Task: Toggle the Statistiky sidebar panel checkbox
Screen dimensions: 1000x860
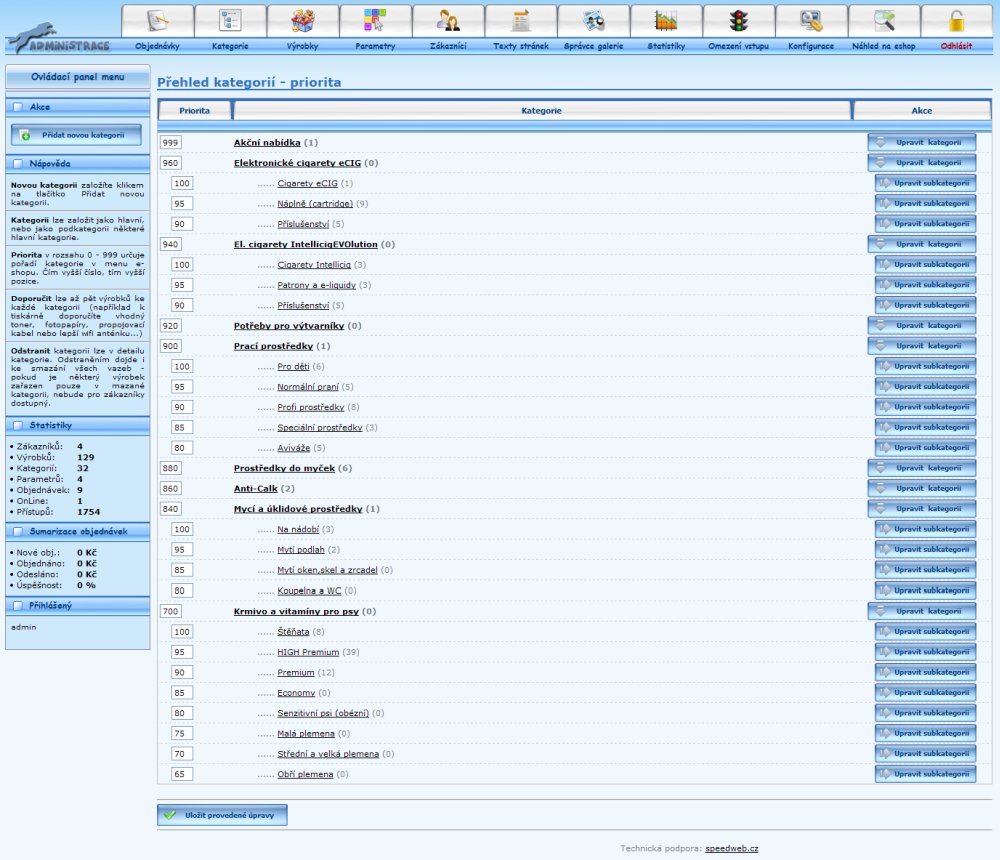Action: coord(18,426)
